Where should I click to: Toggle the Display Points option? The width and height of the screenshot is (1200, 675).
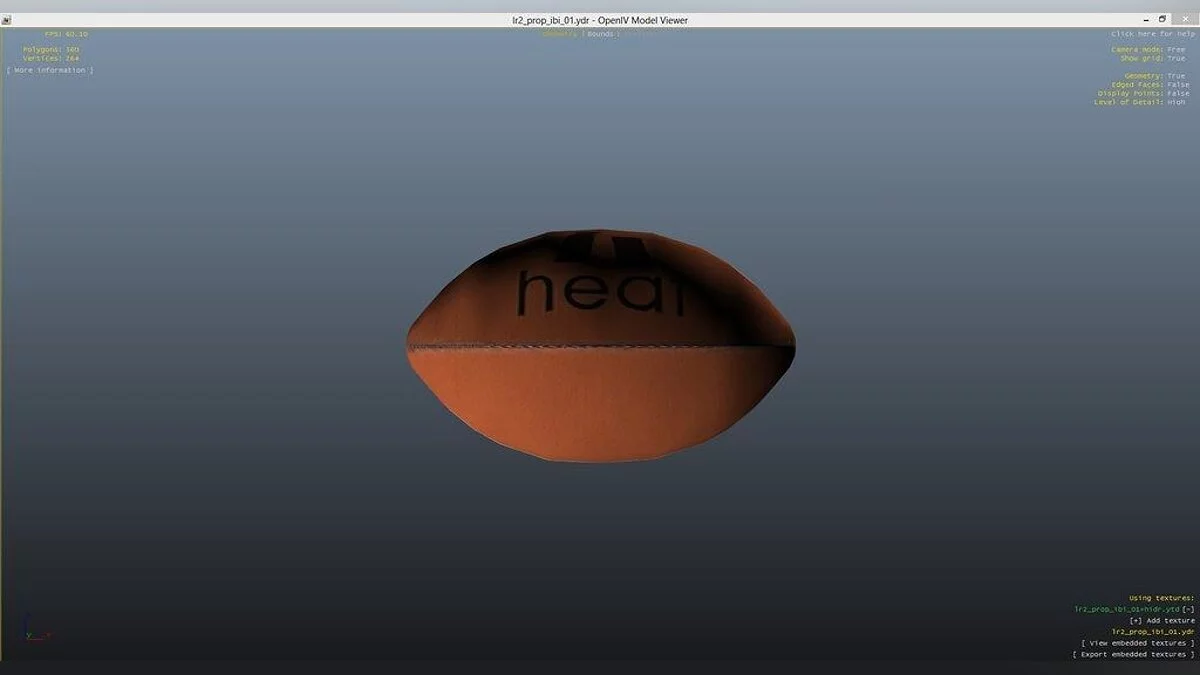click(x=1142, y=94)
